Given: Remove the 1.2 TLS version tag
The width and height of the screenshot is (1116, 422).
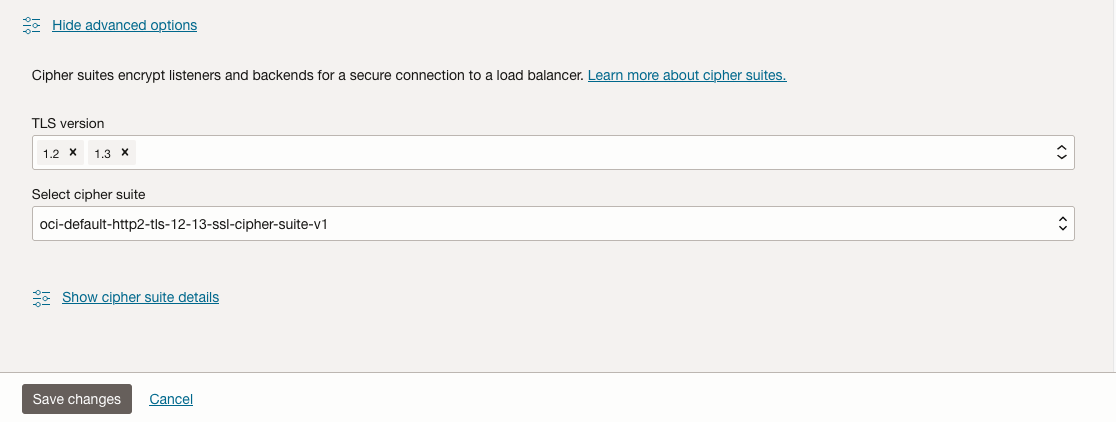Looking at the screenshot, I should [x=73, y=153].
